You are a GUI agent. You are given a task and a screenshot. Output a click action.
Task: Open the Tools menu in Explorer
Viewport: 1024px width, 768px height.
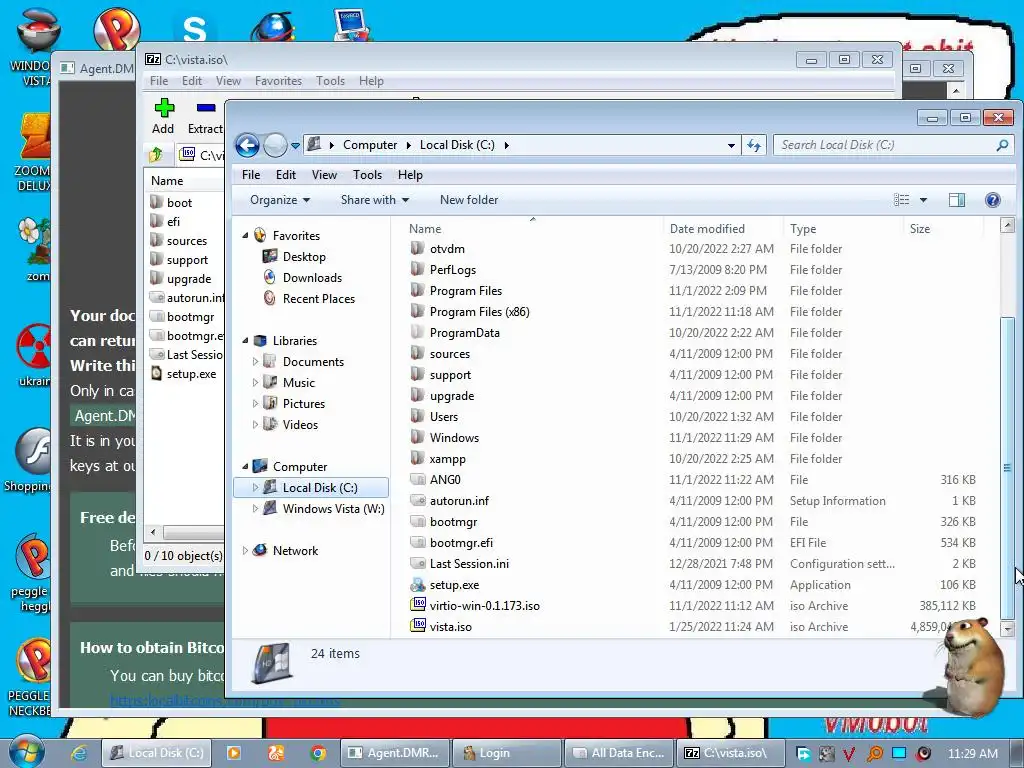click(x=367, y=175)
